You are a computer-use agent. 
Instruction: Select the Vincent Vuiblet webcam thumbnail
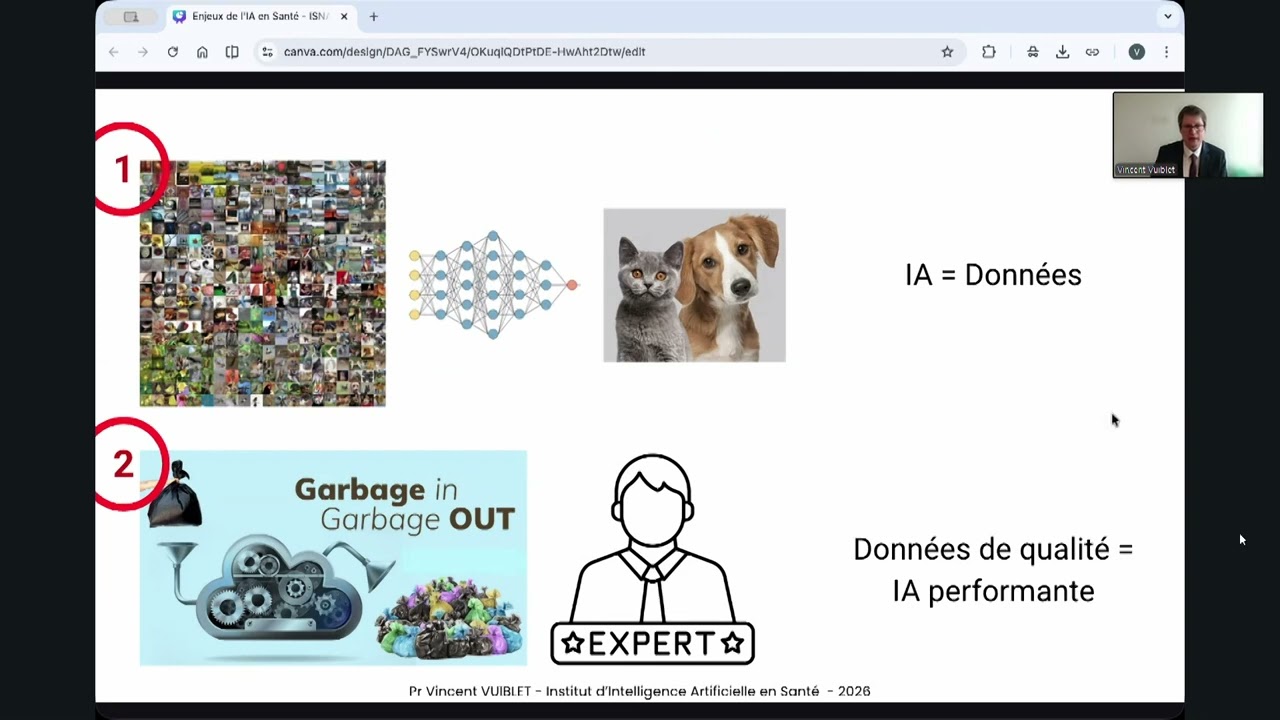tap(1188, 135)
